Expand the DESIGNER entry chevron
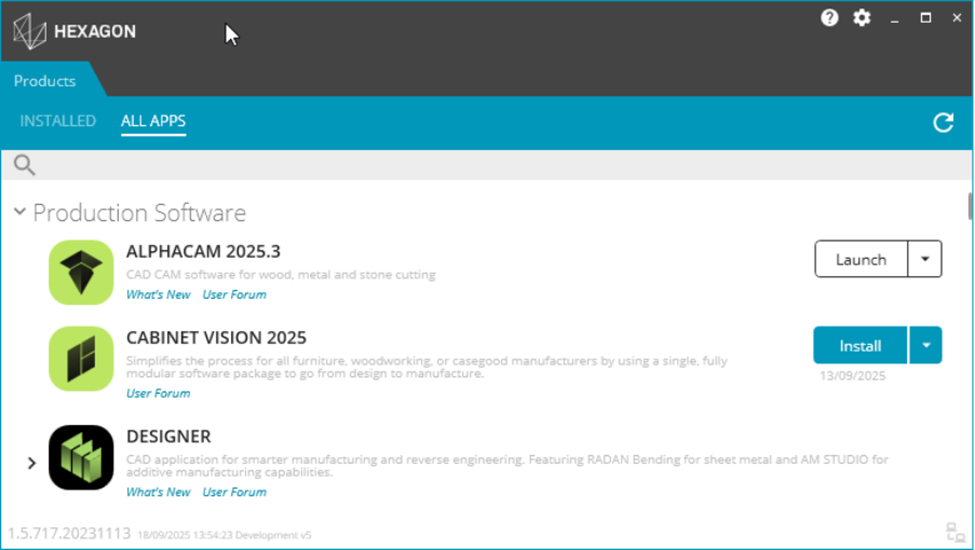975x550 pixels. pyautogui.click(x=32, y=463)
